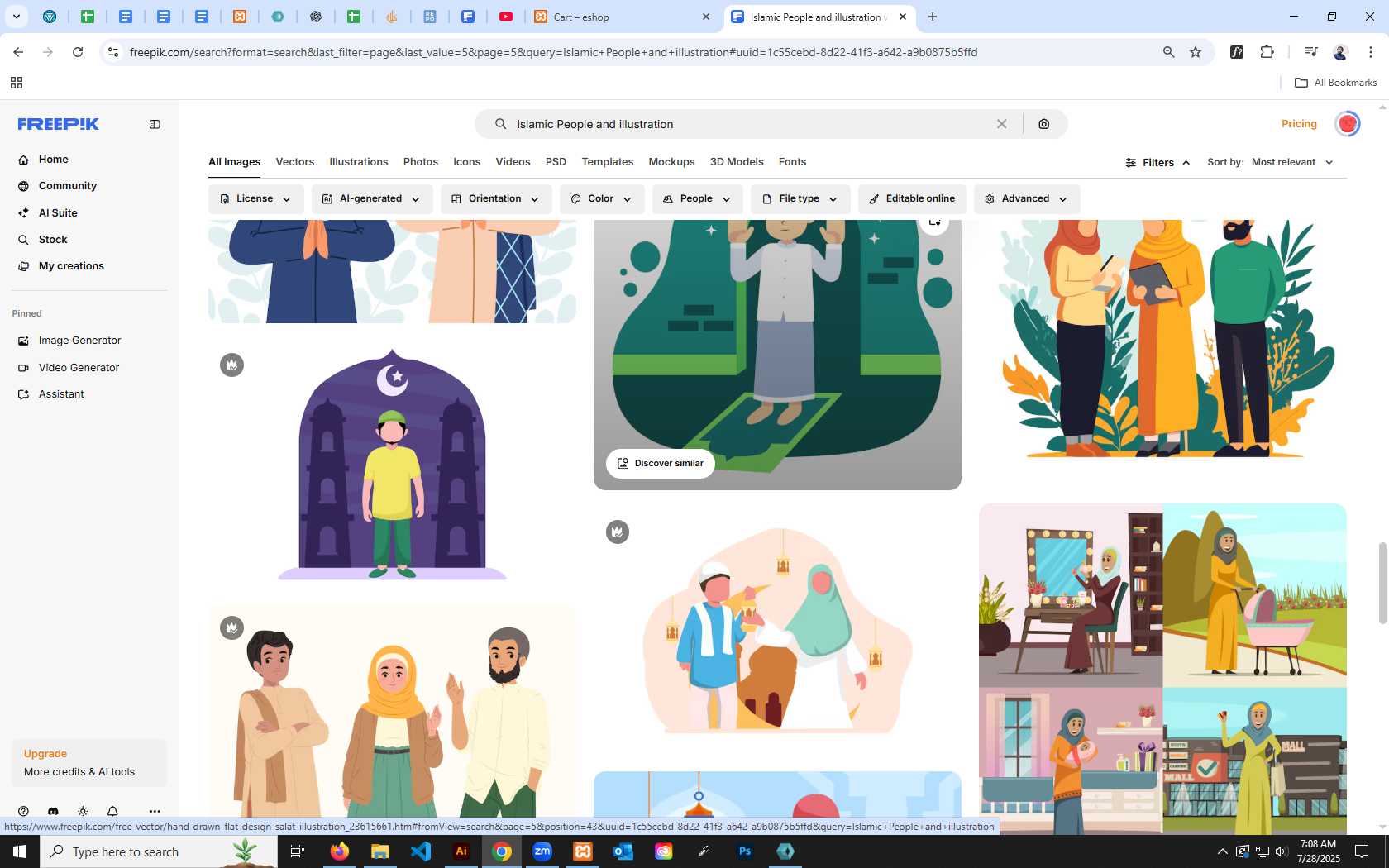
Task: Toggle the light theme sun icon
Action: pos(83,811)
